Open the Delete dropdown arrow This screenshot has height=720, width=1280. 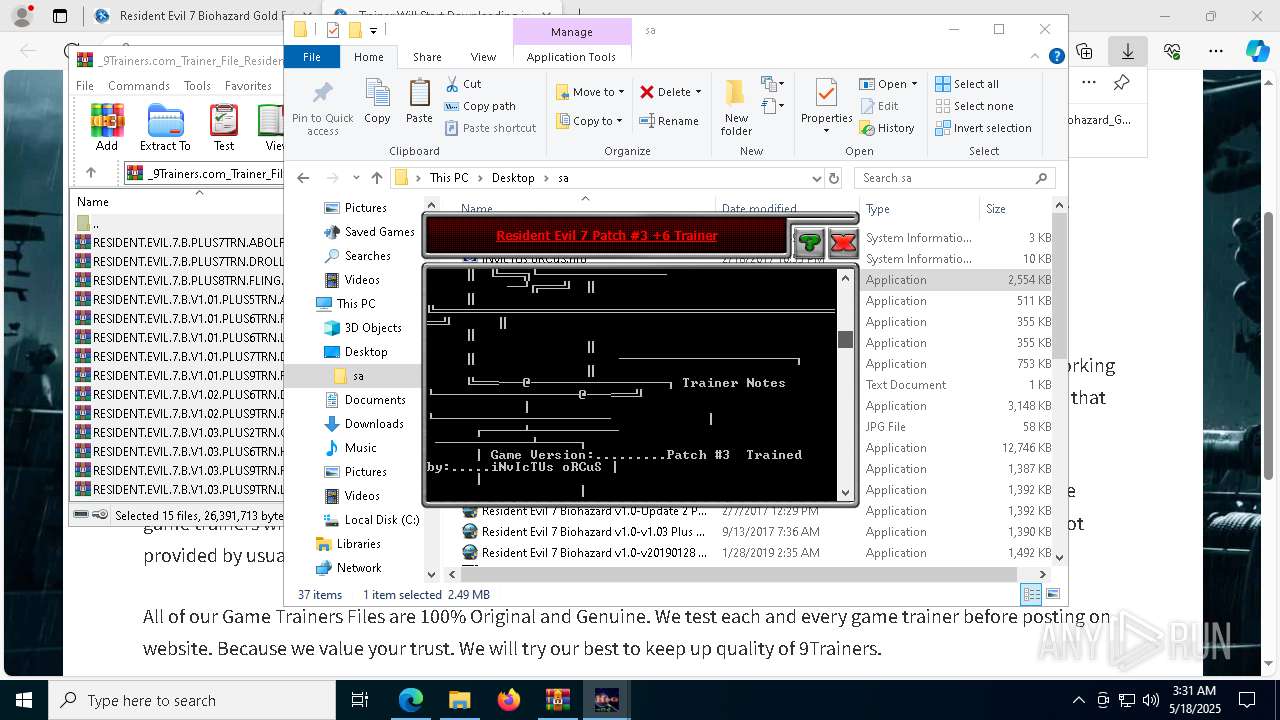click(x=698, y=92)
